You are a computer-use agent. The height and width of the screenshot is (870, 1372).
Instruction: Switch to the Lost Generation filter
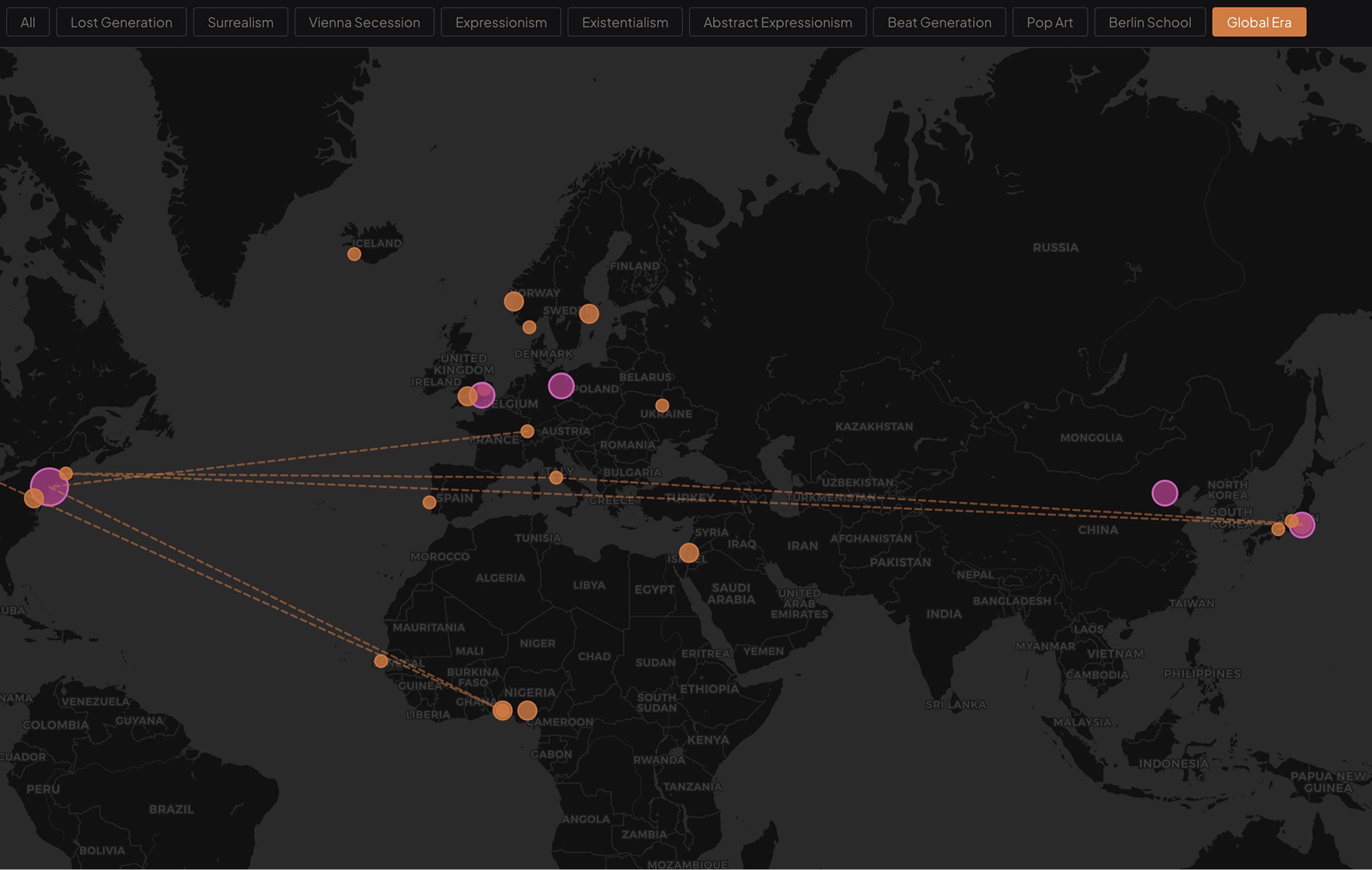tap(121, 22)
